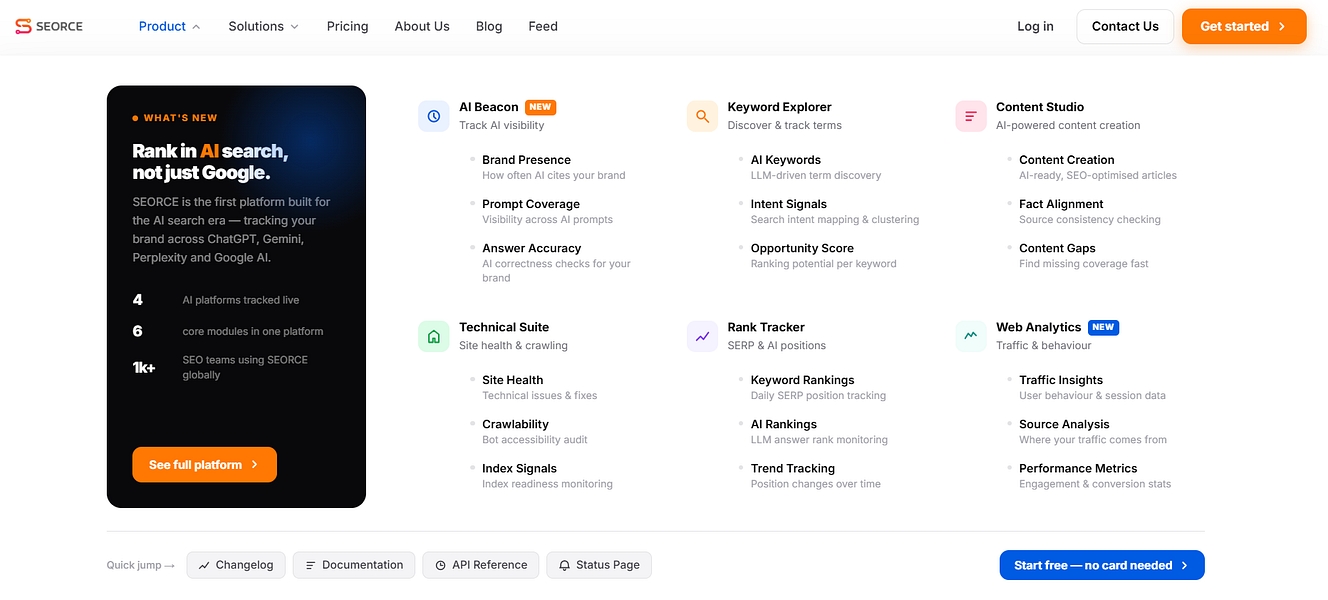Click arrow in Start free button
The height and width of the screenshot is (600, 1328).
pos(1185,565)
